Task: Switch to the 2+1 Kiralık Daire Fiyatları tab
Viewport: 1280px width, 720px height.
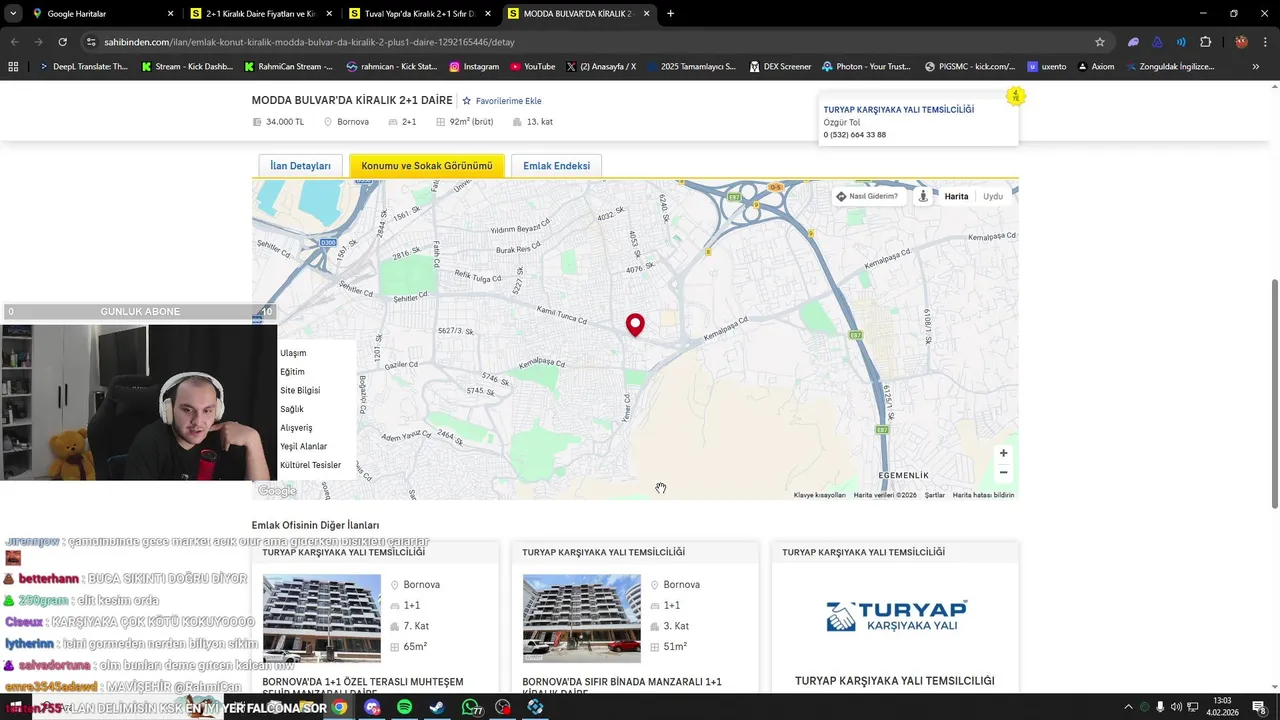Action: click(260, 14)
